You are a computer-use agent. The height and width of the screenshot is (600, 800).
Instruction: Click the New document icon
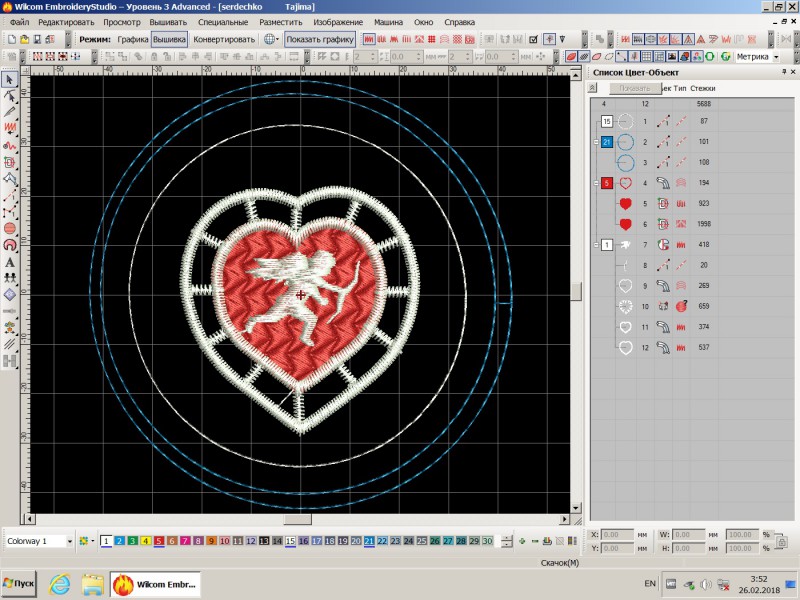(11, 39)
